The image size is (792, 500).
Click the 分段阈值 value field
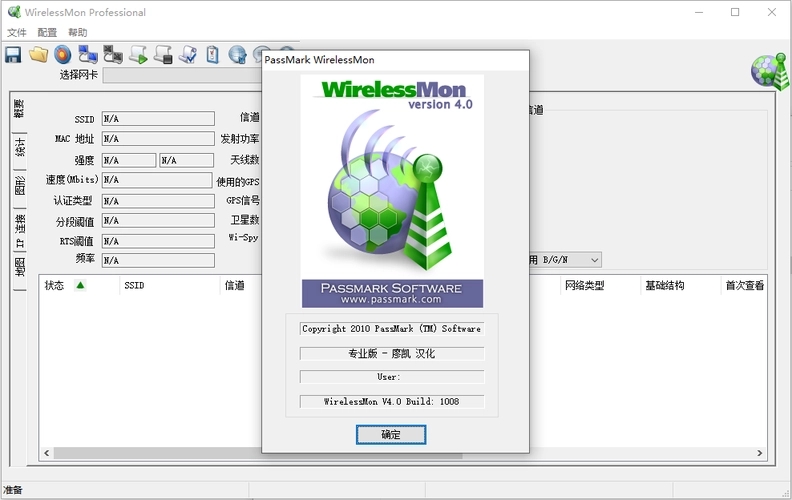pos(158,221)
